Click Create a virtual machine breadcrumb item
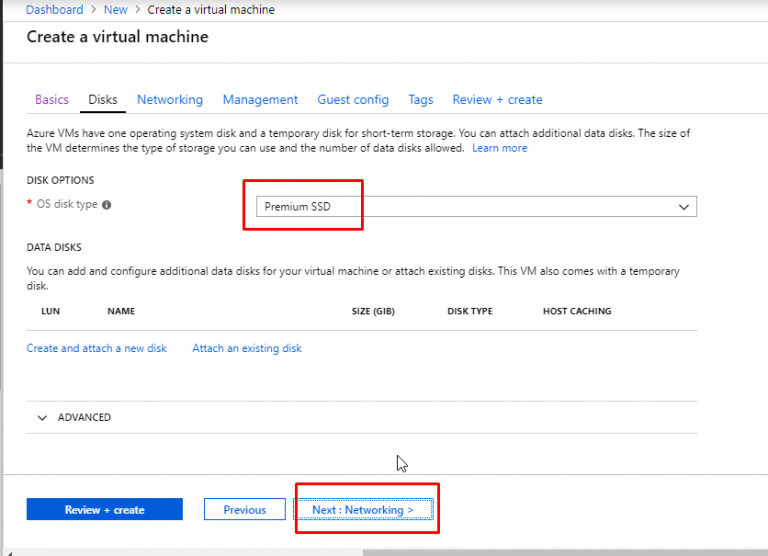 pyautogui.click(x=211, y=9)
